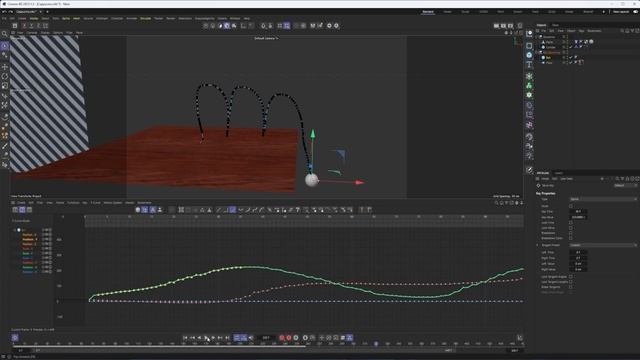Viewport: 640px width, 360px height.
Task: Toggle the Autokeying red button
Action: click(289, 338)
